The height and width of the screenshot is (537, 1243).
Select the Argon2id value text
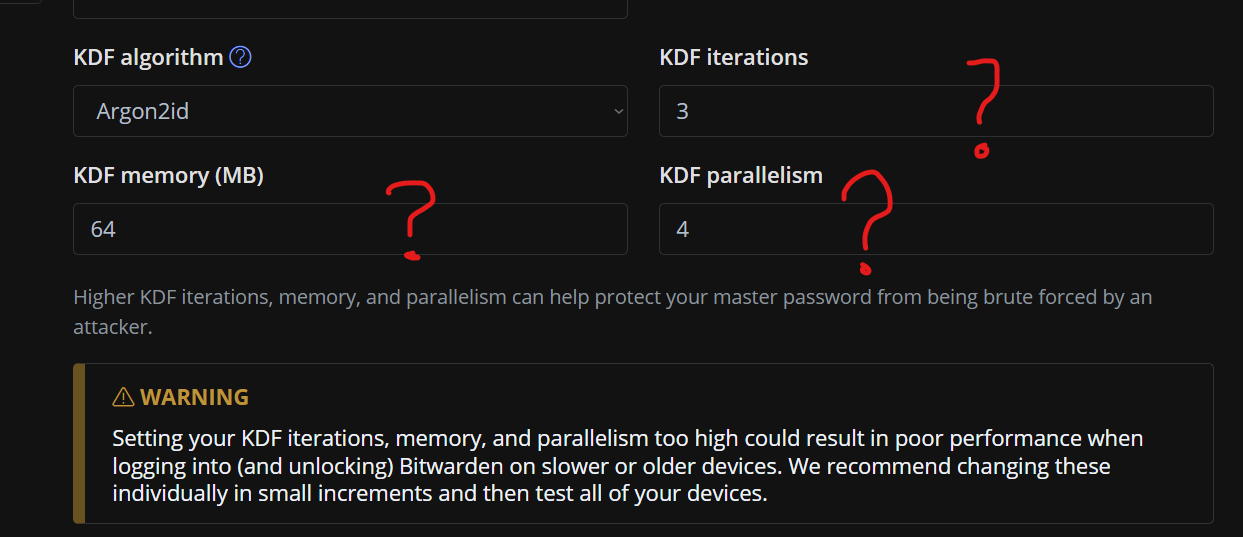142,112
